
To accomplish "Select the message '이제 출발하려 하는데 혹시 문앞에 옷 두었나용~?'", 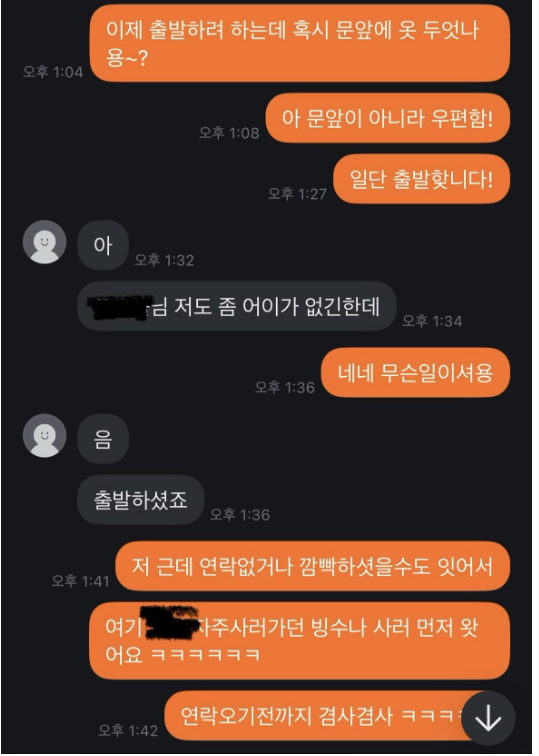I will coord(299,43).
